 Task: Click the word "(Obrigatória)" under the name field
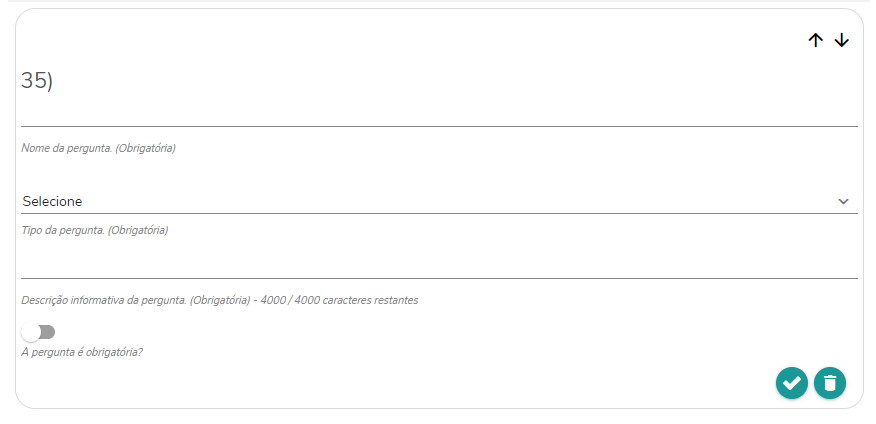(145, 148)
